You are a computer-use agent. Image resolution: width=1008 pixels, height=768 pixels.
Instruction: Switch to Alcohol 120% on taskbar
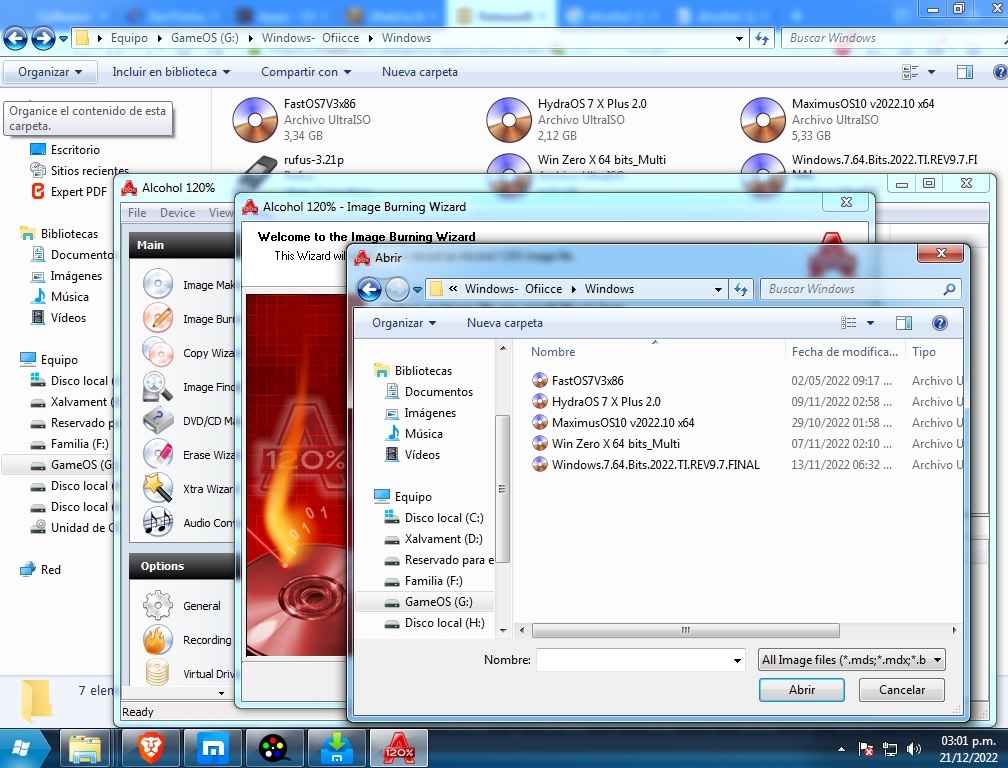tap(399, 748)
